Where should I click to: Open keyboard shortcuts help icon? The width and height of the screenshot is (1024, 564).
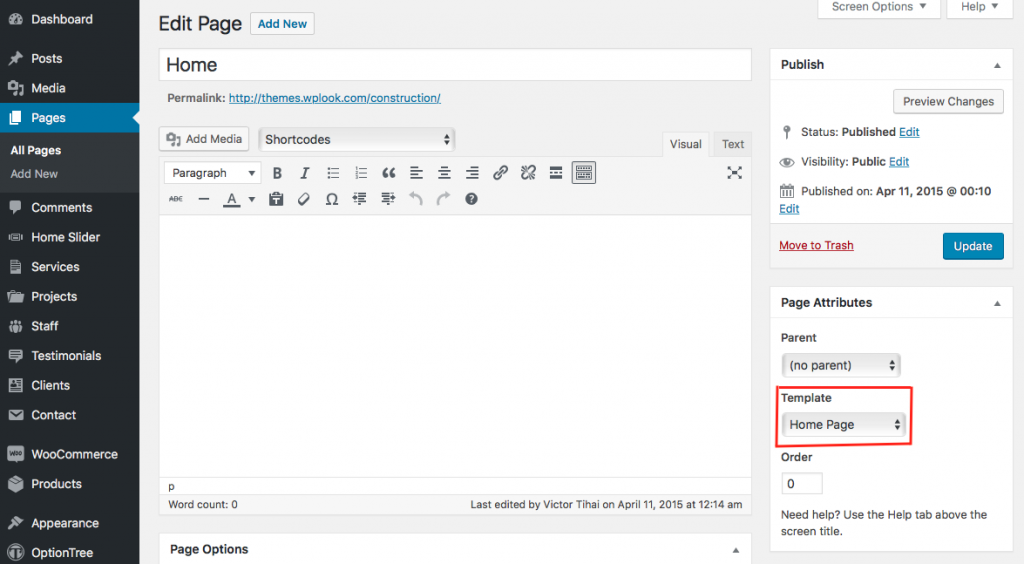[x=471, y=199]
